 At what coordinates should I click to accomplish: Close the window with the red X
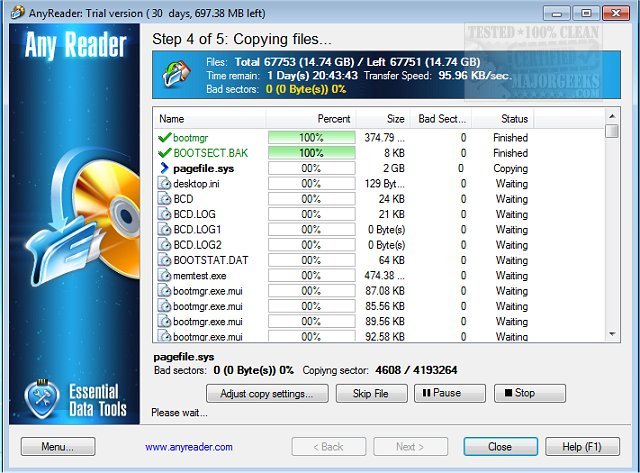(x=616, y=13)
